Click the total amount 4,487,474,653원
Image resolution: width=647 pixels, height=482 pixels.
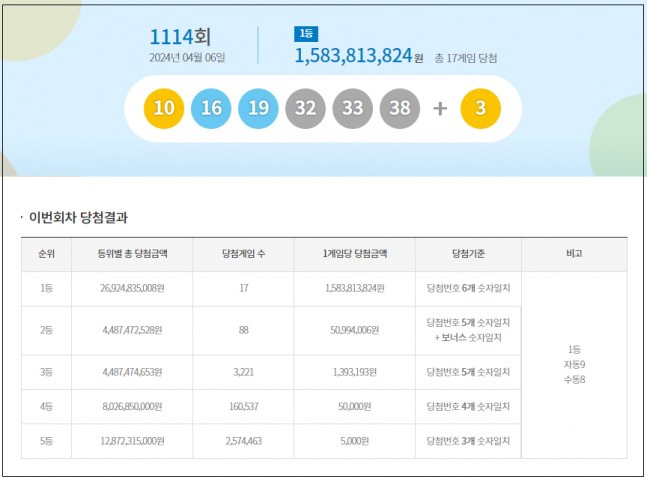(x=132, y=372)
